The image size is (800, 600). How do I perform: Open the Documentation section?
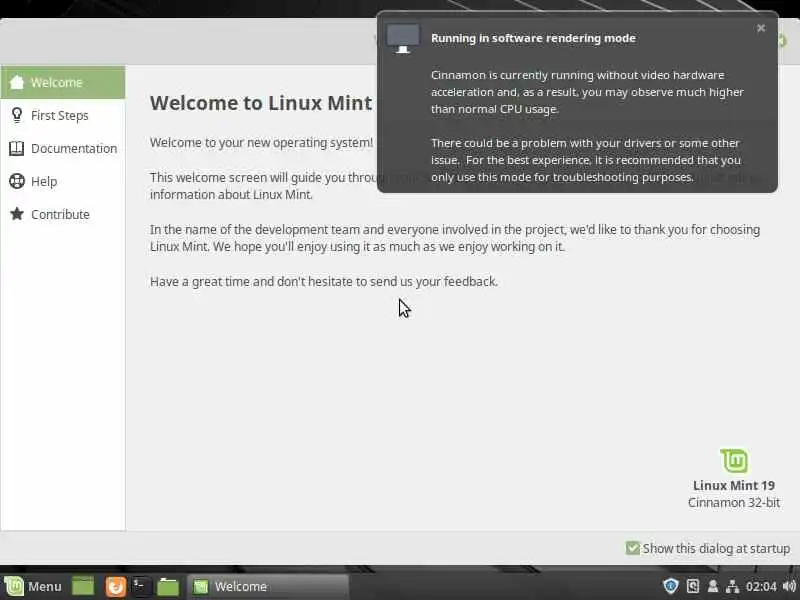tap(63, 148)
